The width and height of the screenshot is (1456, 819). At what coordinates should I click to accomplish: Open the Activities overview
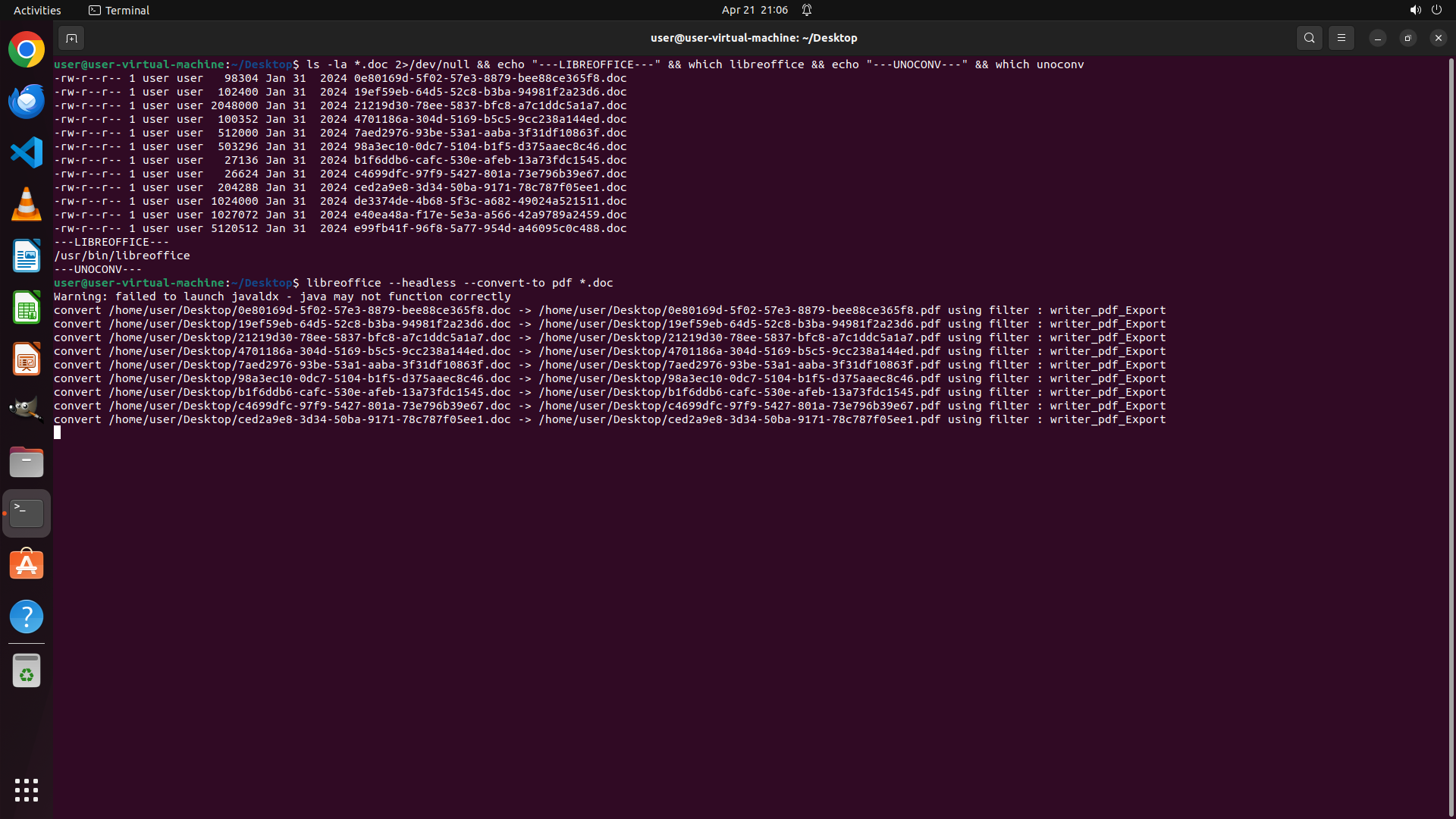[37, 10]
